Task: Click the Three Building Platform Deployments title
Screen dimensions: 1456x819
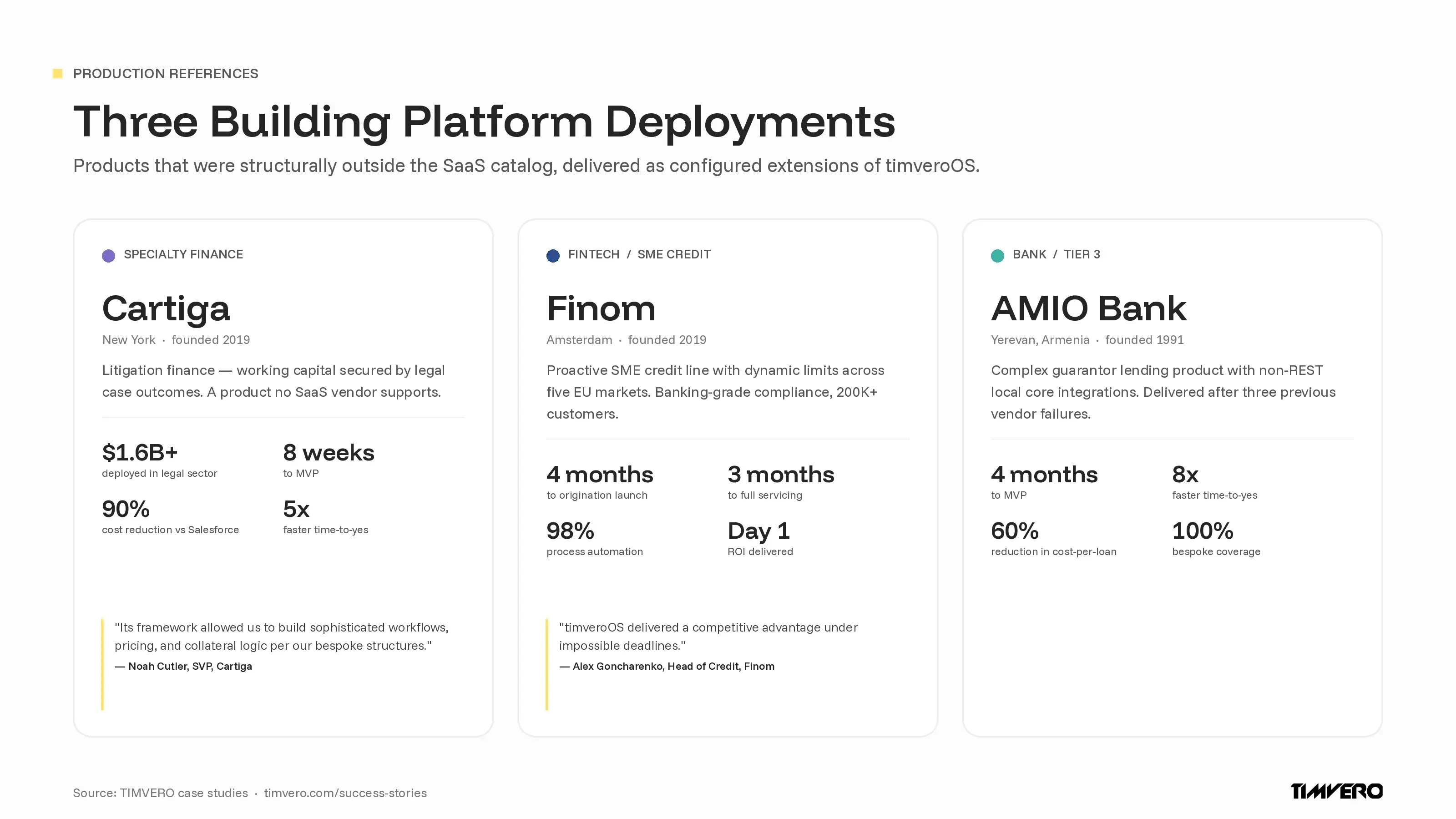Action: coord(485,122)
